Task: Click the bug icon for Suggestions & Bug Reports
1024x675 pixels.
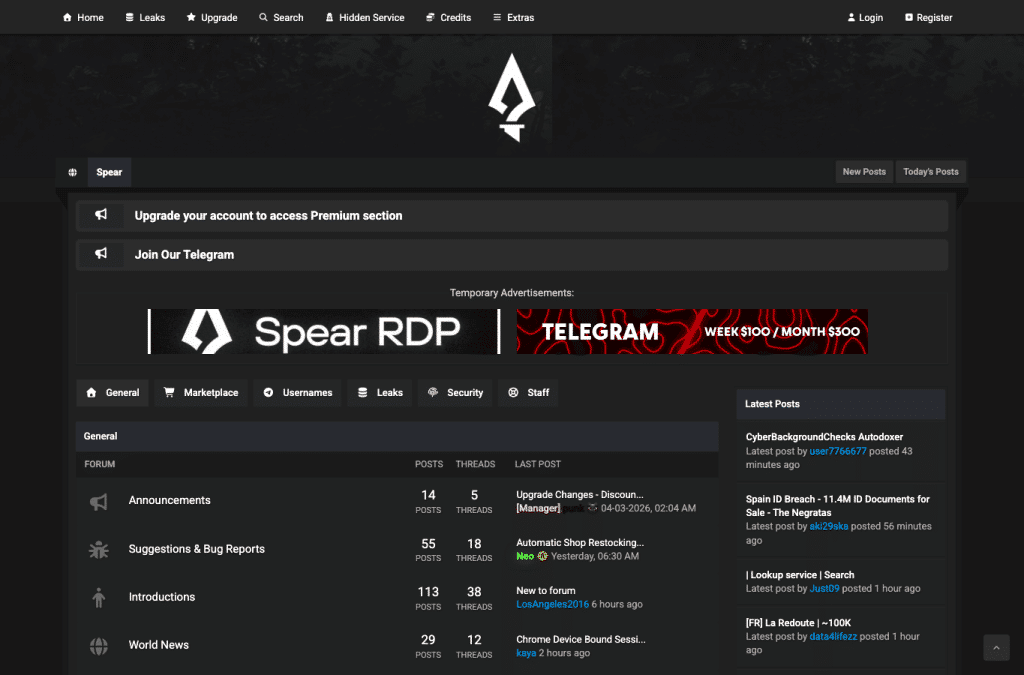Action: click(99, 550)
